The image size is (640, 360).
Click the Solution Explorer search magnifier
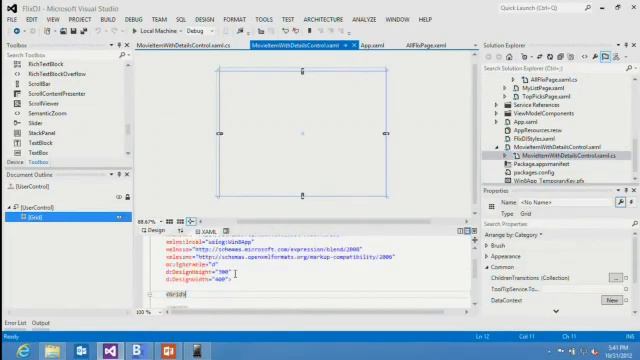[x=629, y=68]
